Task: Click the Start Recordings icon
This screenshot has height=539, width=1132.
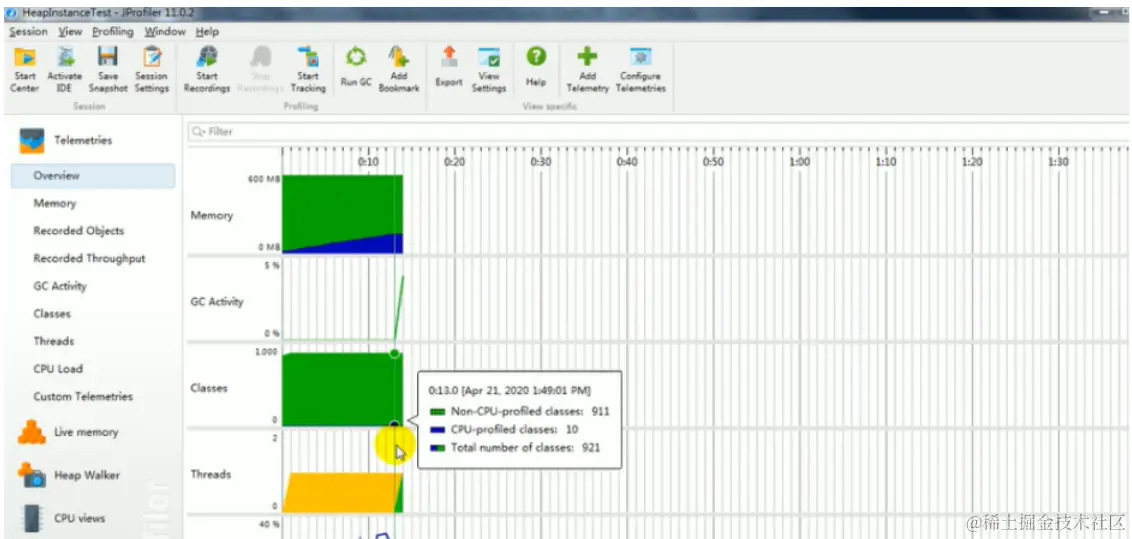Action: pyautogui.click(x=207, y=57)
